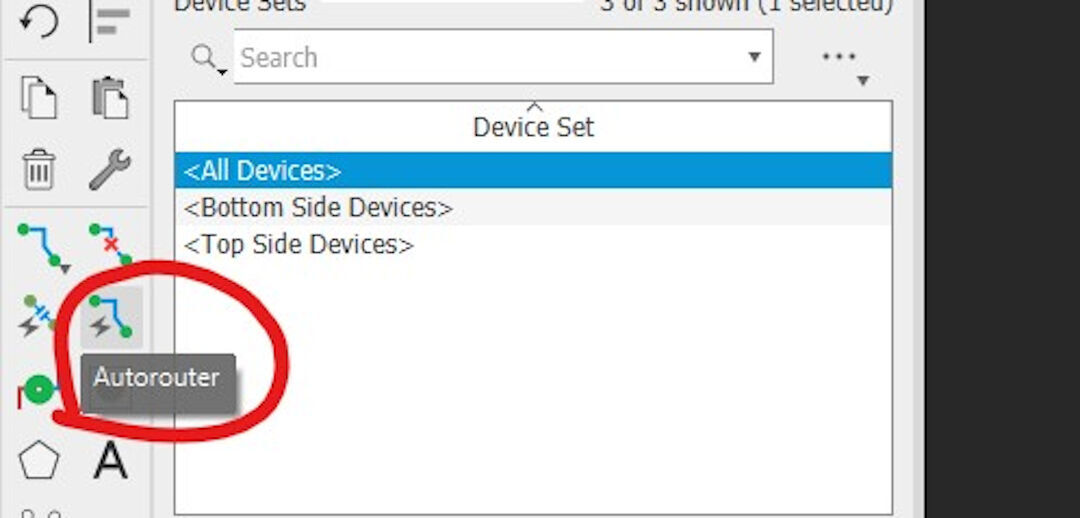The width and height of the screenshot is (1080, 518).
Task: Select the polygon pentagon tool
Action: pos(39,461)
